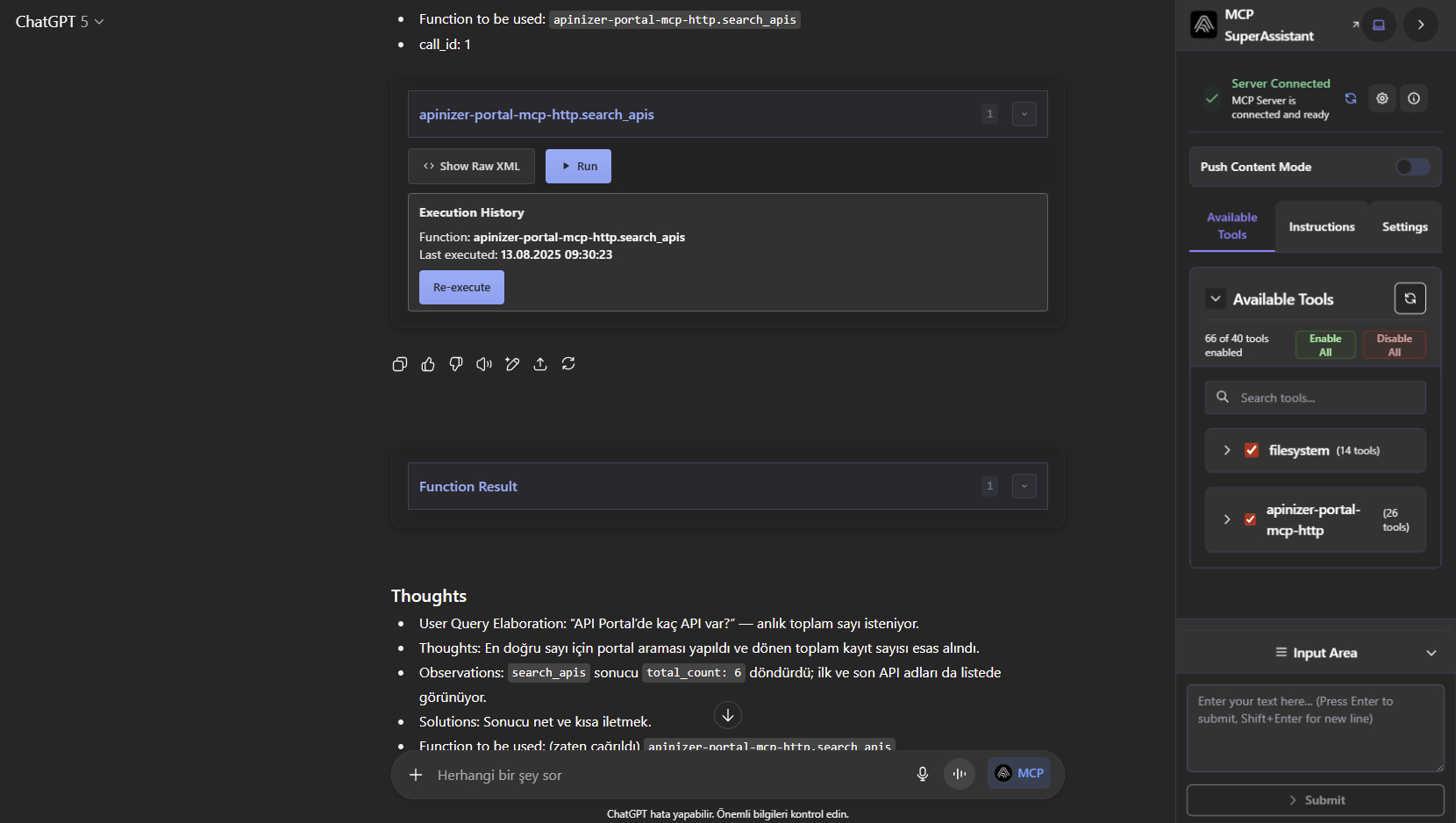Image resolution: width=1456 pixels, height=823 pixels.
Task: Expand the filesystem tools group
Action: [1227, 450]
